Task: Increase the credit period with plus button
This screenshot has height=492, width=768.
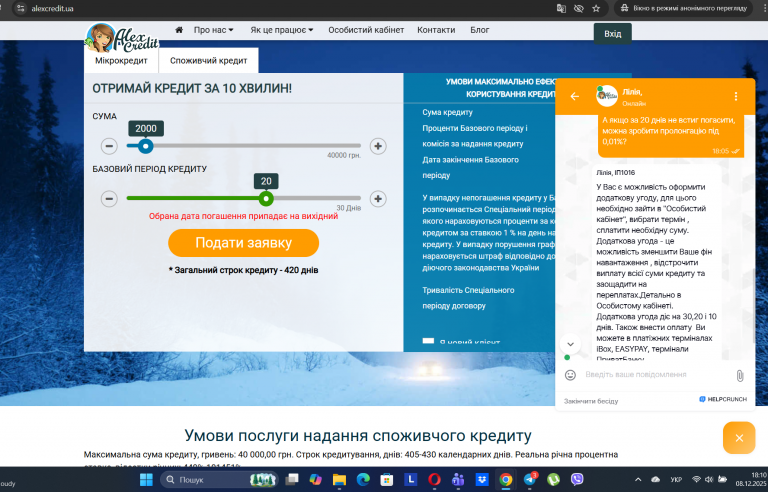Action: tap(378, 198)
